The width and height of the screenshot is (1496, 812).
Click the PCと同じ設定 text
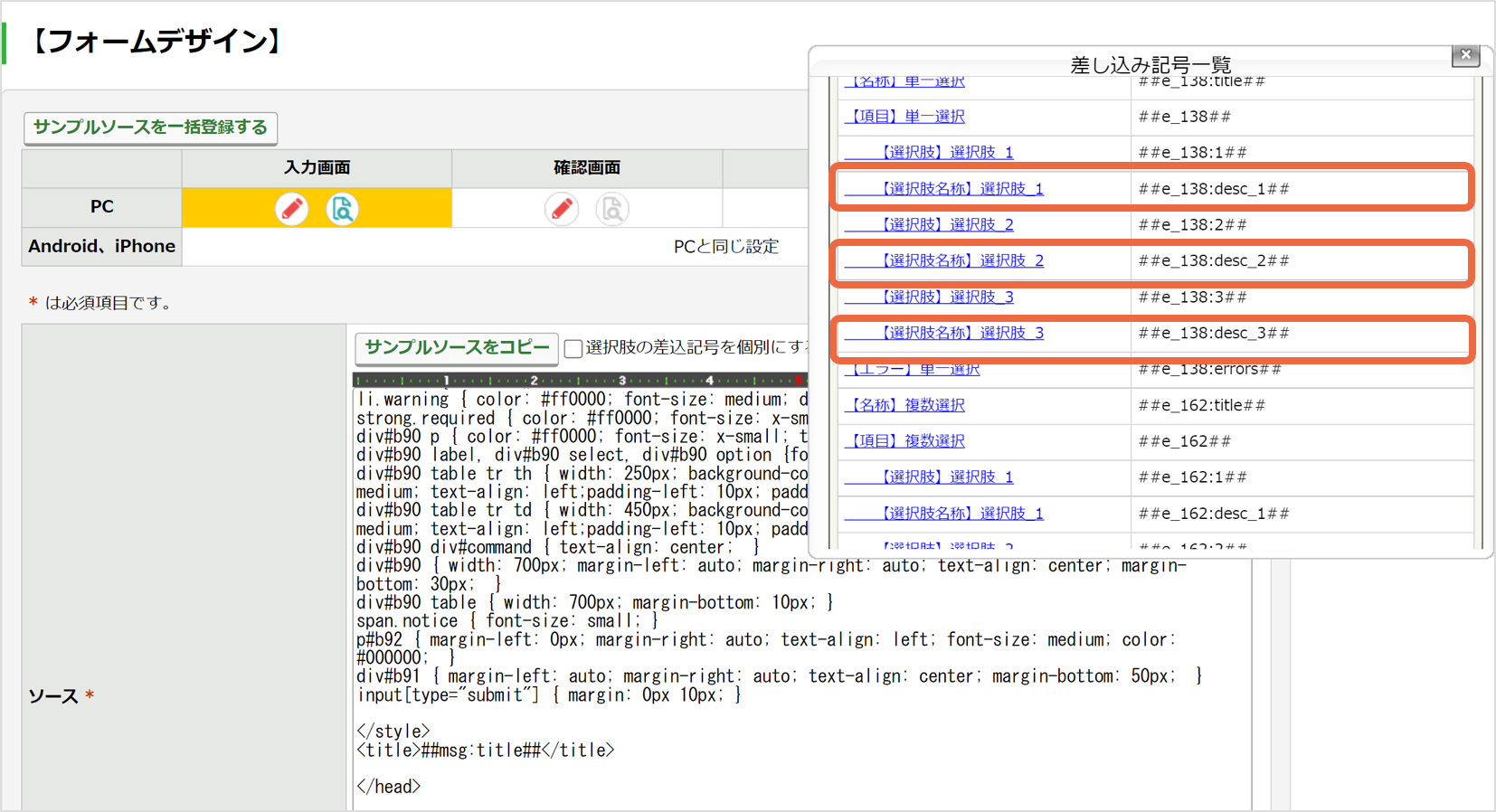(726, 247)
